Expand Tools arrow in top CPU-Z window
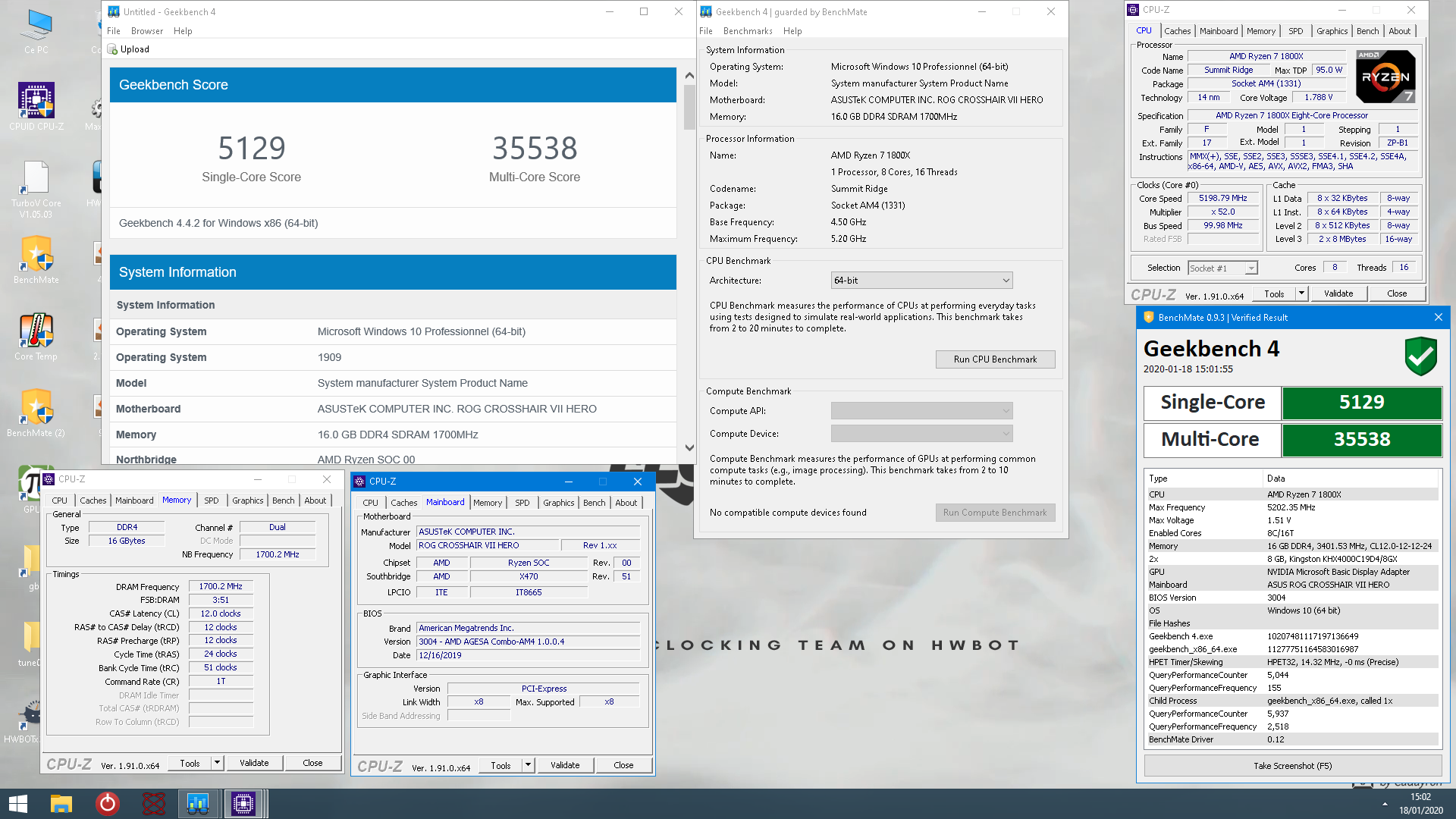1456x819 pixels. point(1301,293)
